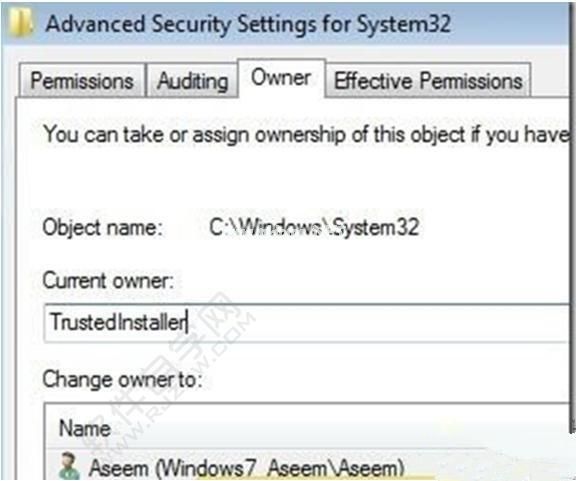Click the C:\Windows\System32 object path text
The image size is (576, 481).
[314, 227]
